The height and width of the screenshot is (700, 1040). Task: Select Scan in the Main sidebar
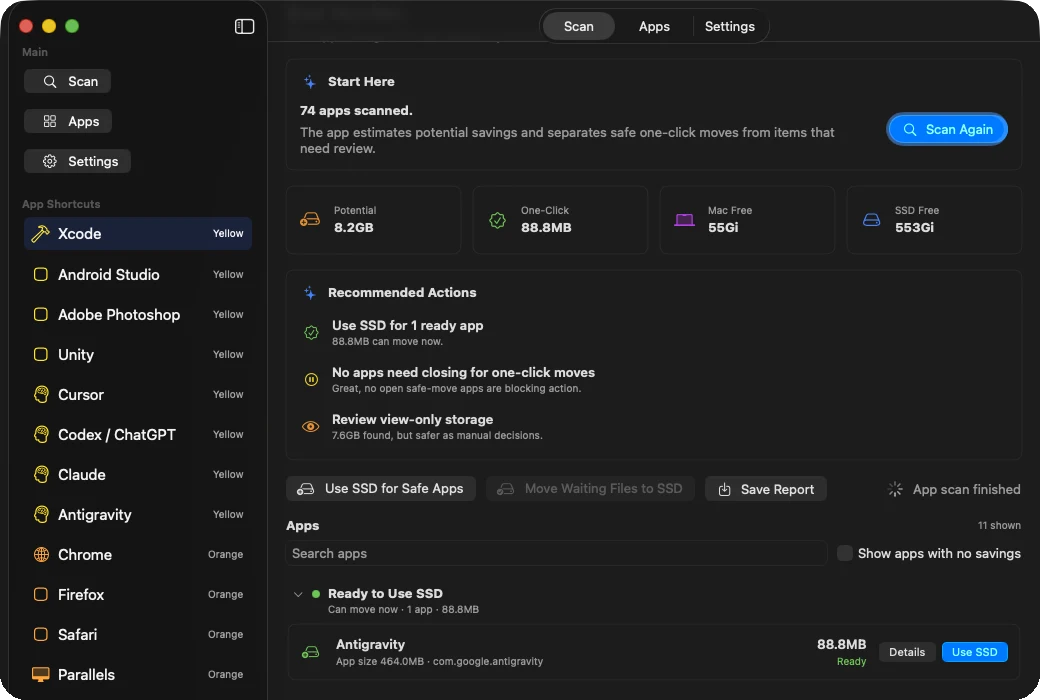tap(68, 82)
